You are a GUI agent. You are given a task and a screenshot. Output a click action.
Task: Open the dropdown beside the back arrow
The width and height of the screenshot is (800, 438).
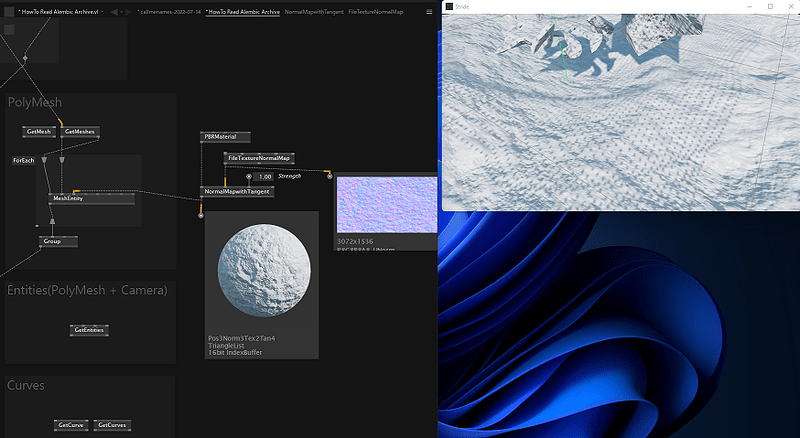(121, 12)
